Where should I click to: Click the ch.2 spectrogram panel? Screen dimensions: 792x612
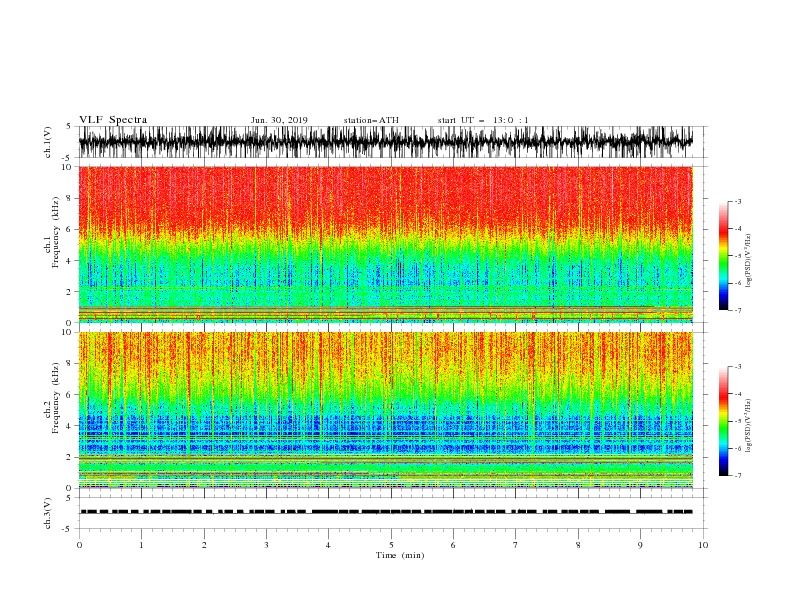[385, 410]
